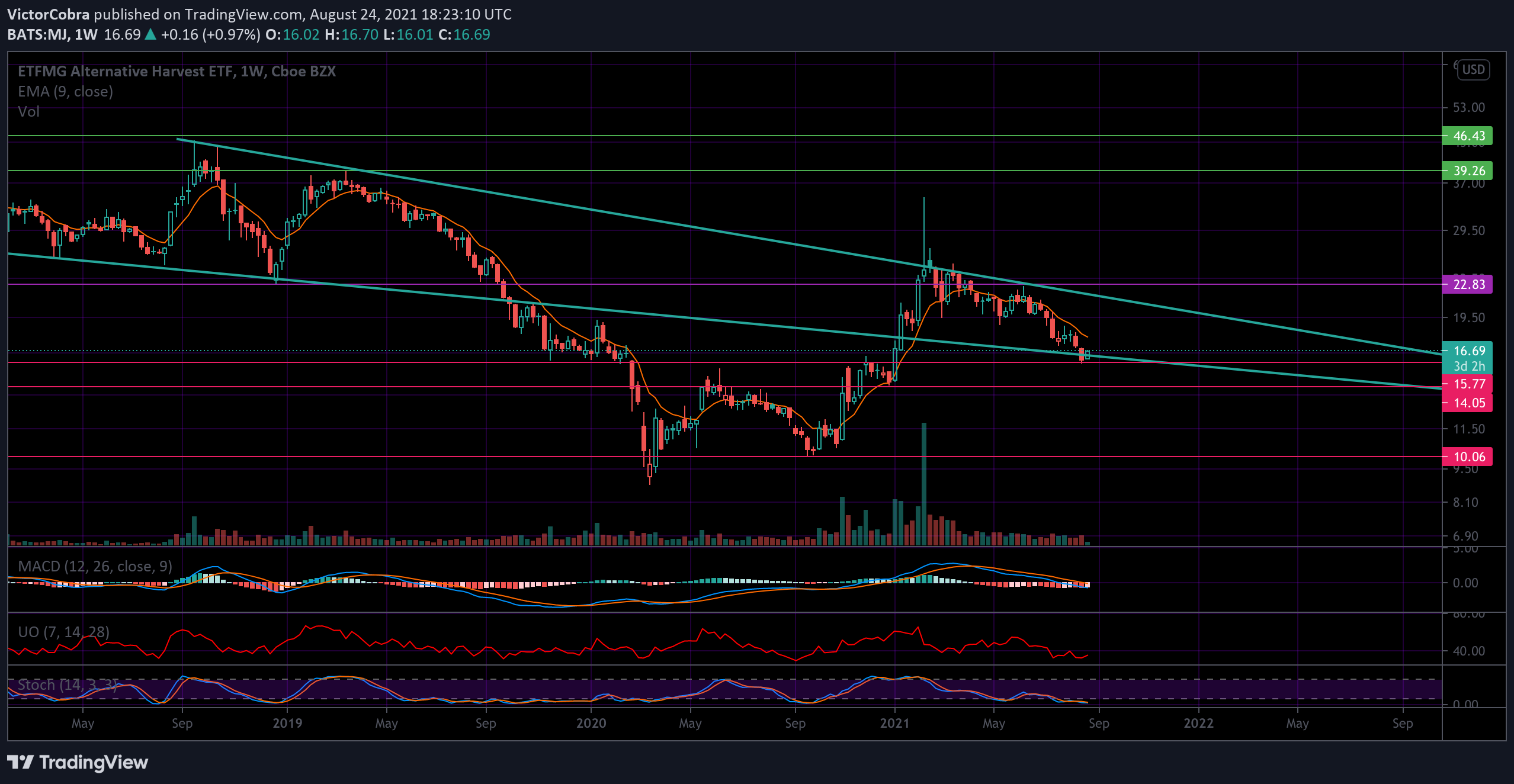Image resolution: width=1514 pixels, height=784 pixels.
Task: Click the green 39.26 price label
Action: click(x=1467, y=171)
